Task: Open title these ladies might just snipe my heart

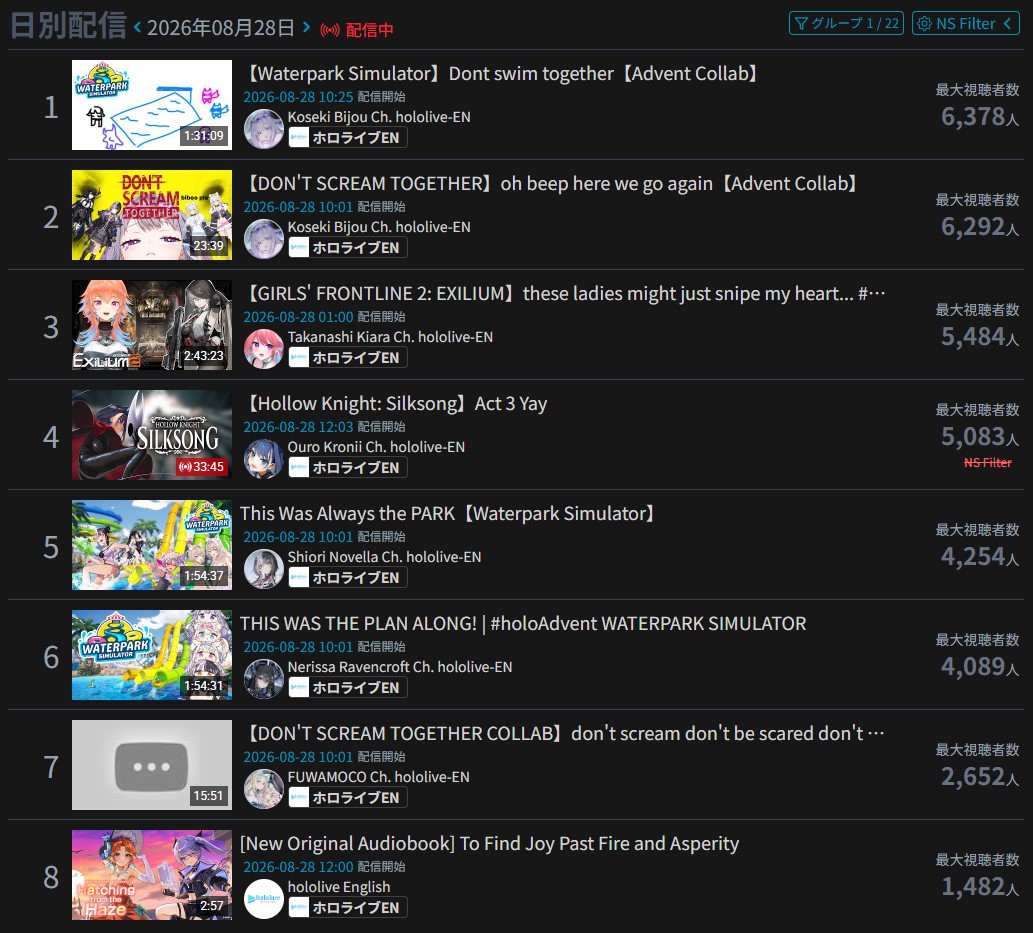Action: [x=564, y=293]
